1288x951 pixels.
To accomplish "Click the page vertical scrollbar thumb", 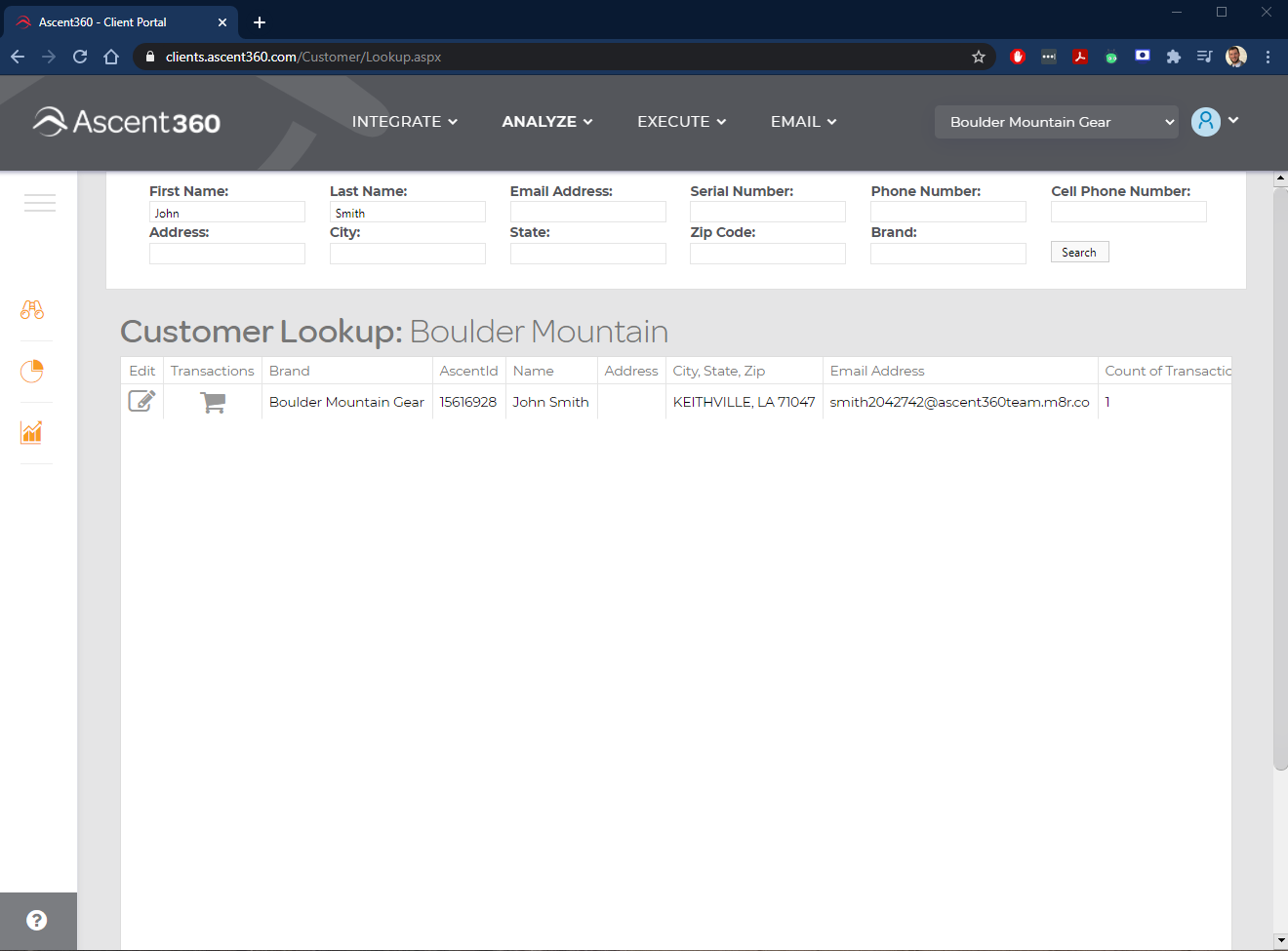I will tap(1280, 479).
